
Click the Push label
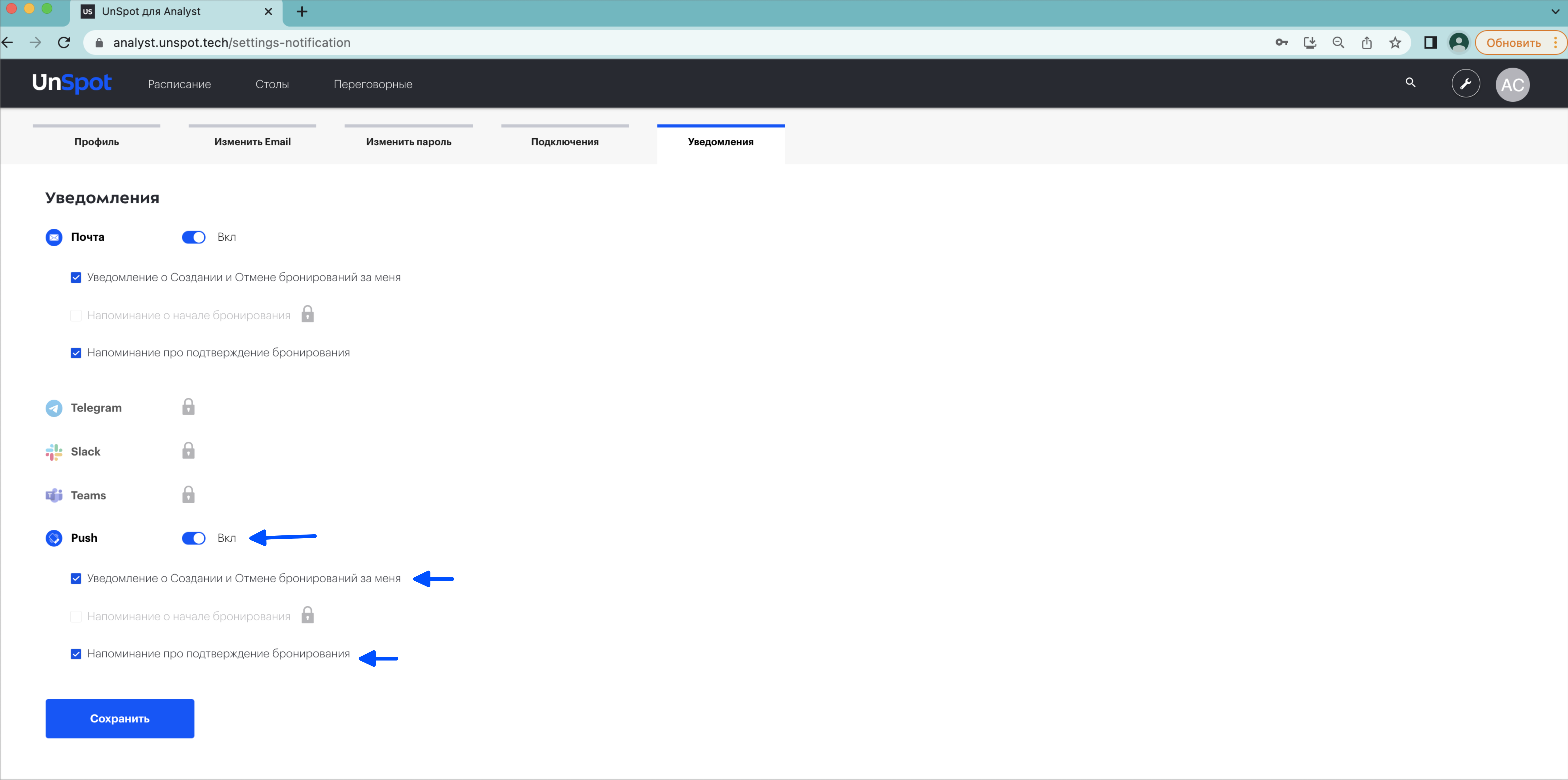pos(84,539)
